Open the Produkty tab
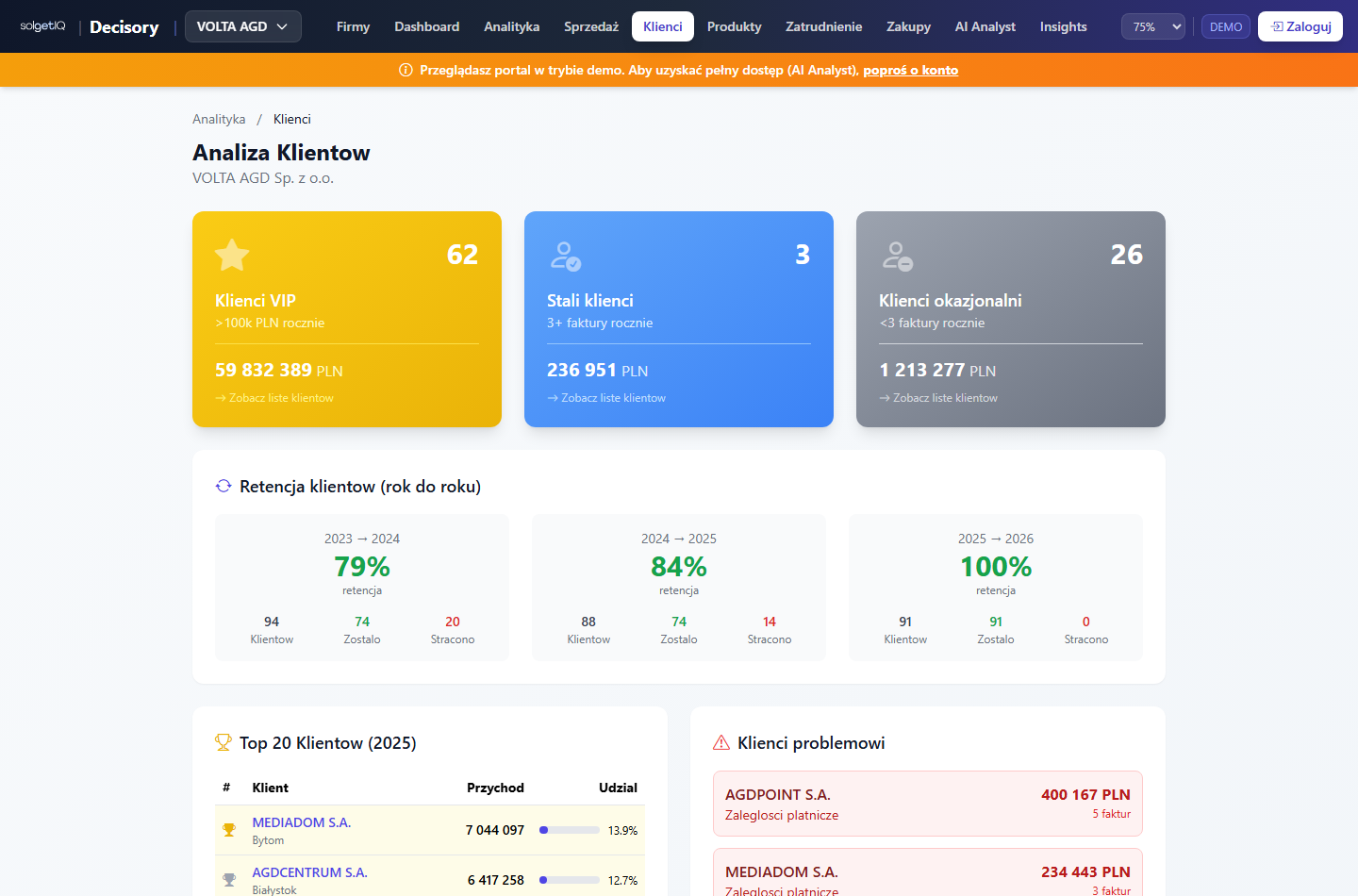Viewport: 1358px width, 896px height. tap(735, 26)
